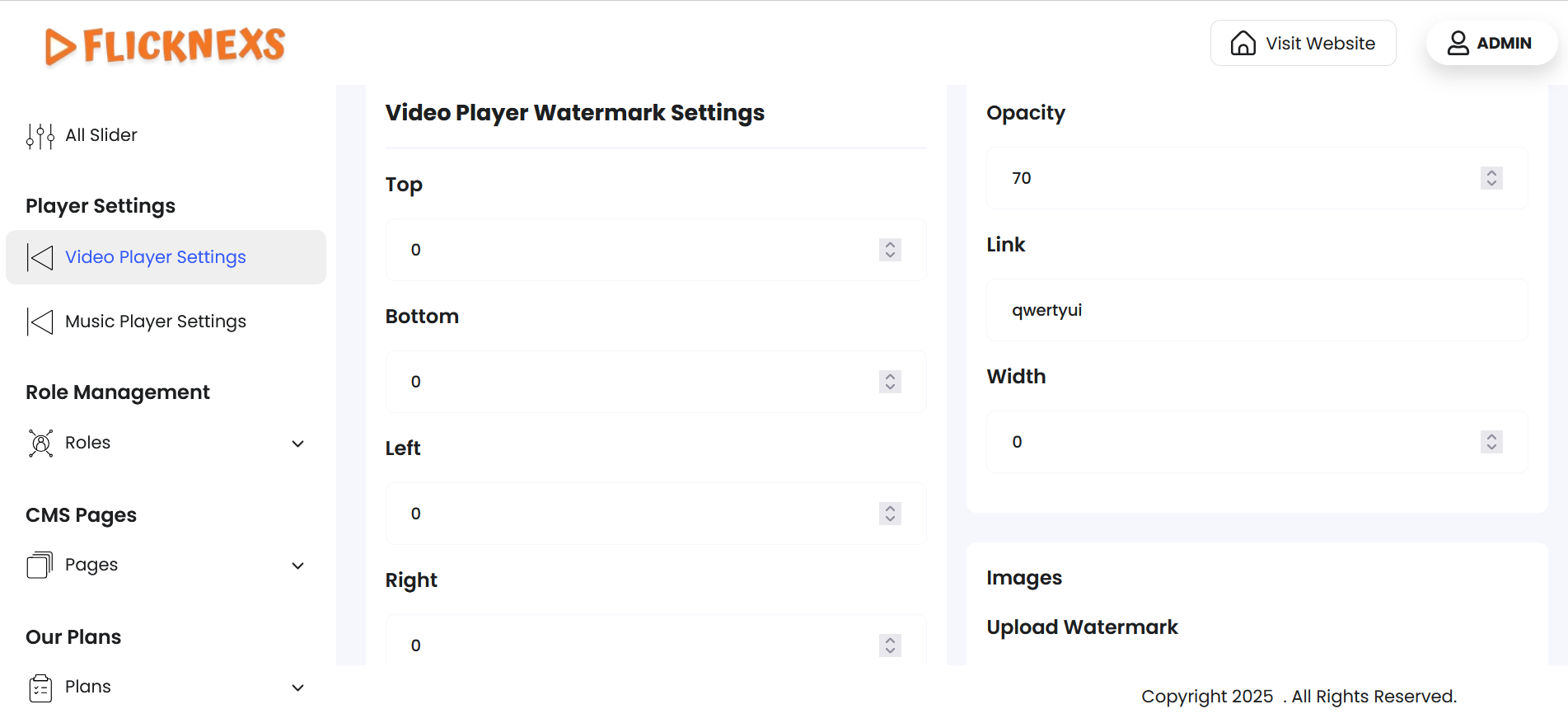Expand the Plans submenu chevron

[298, 688]
